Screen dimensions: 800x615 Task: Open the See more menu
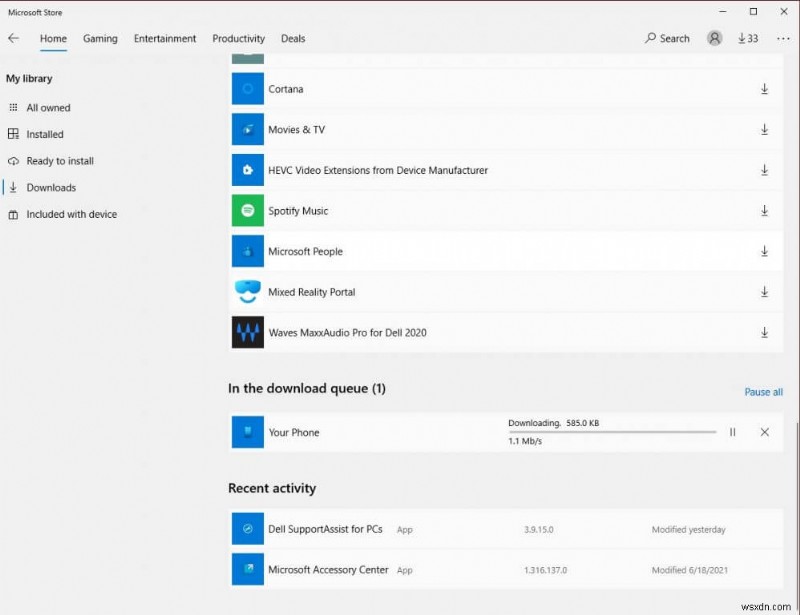pyautogui.click(x=784, y=38)
